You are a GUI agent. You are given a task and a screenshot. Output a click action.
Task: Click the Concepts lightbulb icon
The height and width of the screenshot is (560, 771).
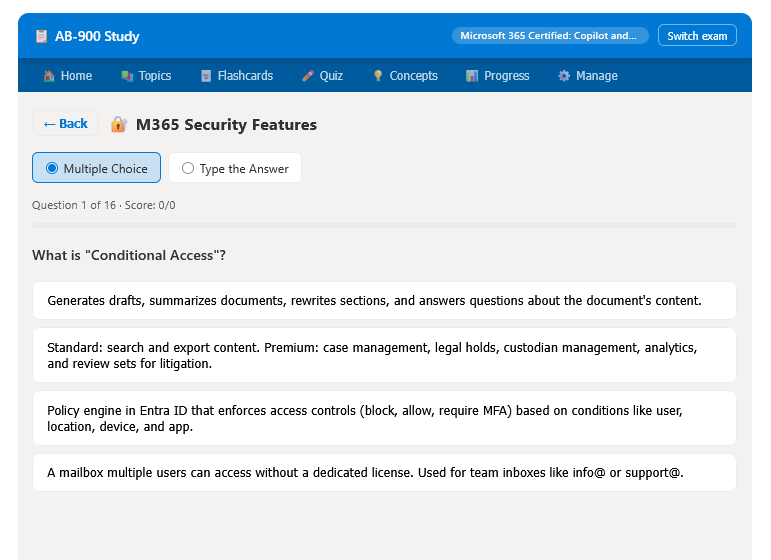pyautogui.click(x=378, y=76)
